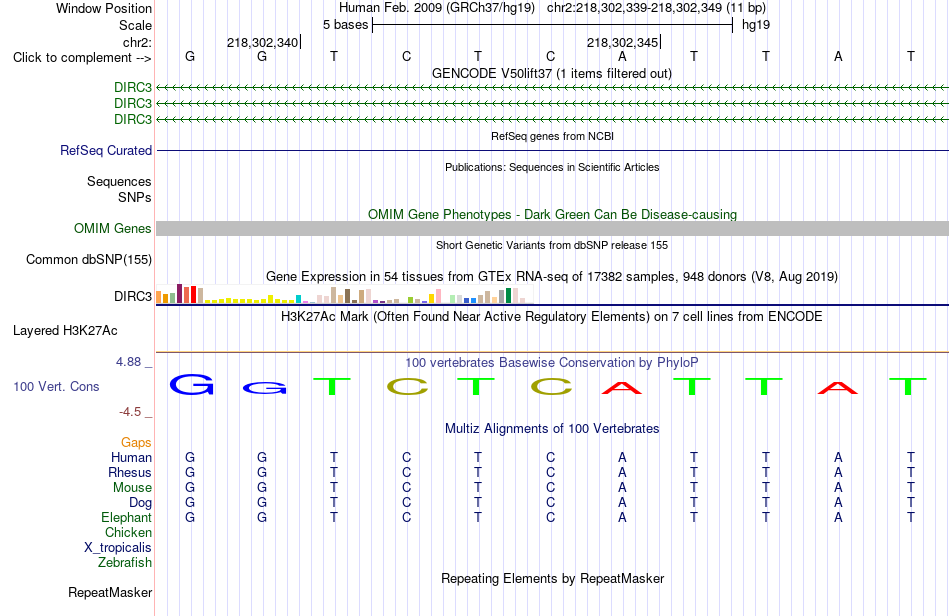The height and width of the screenshot is (616, 950).
Task: Open the H3K27Ac Mark ENCODE track title
Action: click(551, 317)
